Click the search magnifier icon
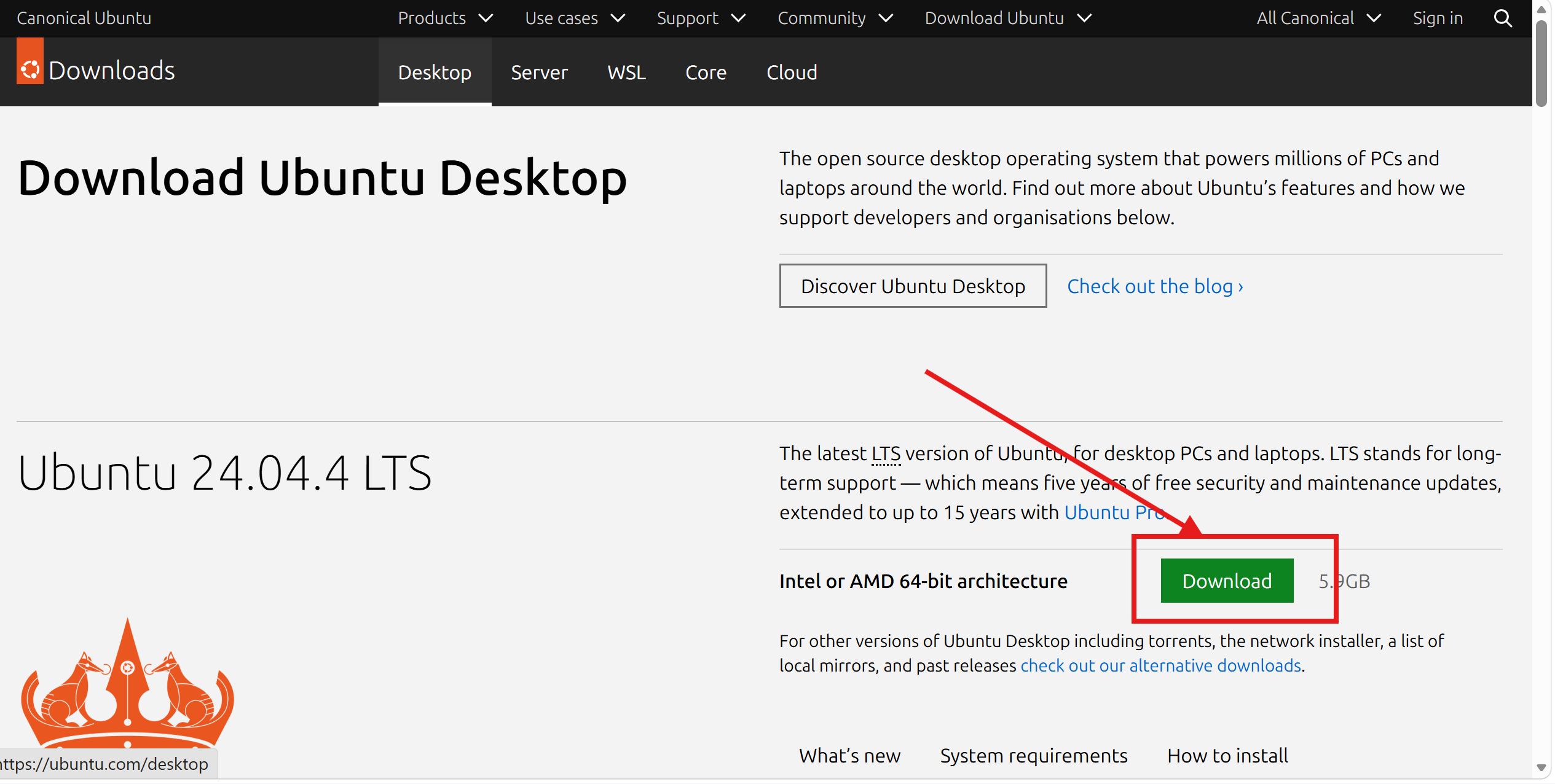 tap(1502, 18)
